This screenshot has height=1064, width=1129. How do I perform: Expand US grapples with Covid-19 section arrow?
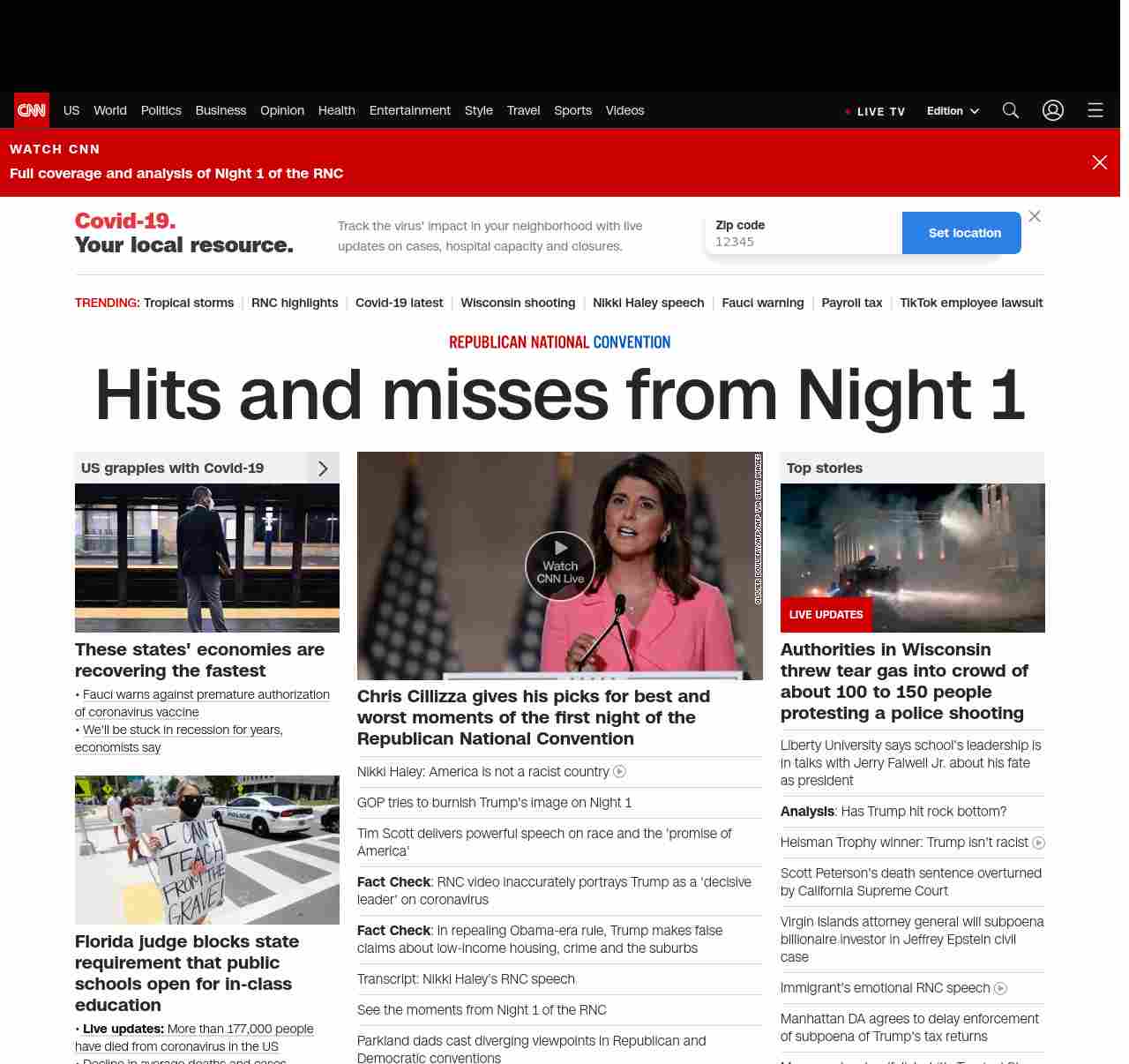coord(323,468)
